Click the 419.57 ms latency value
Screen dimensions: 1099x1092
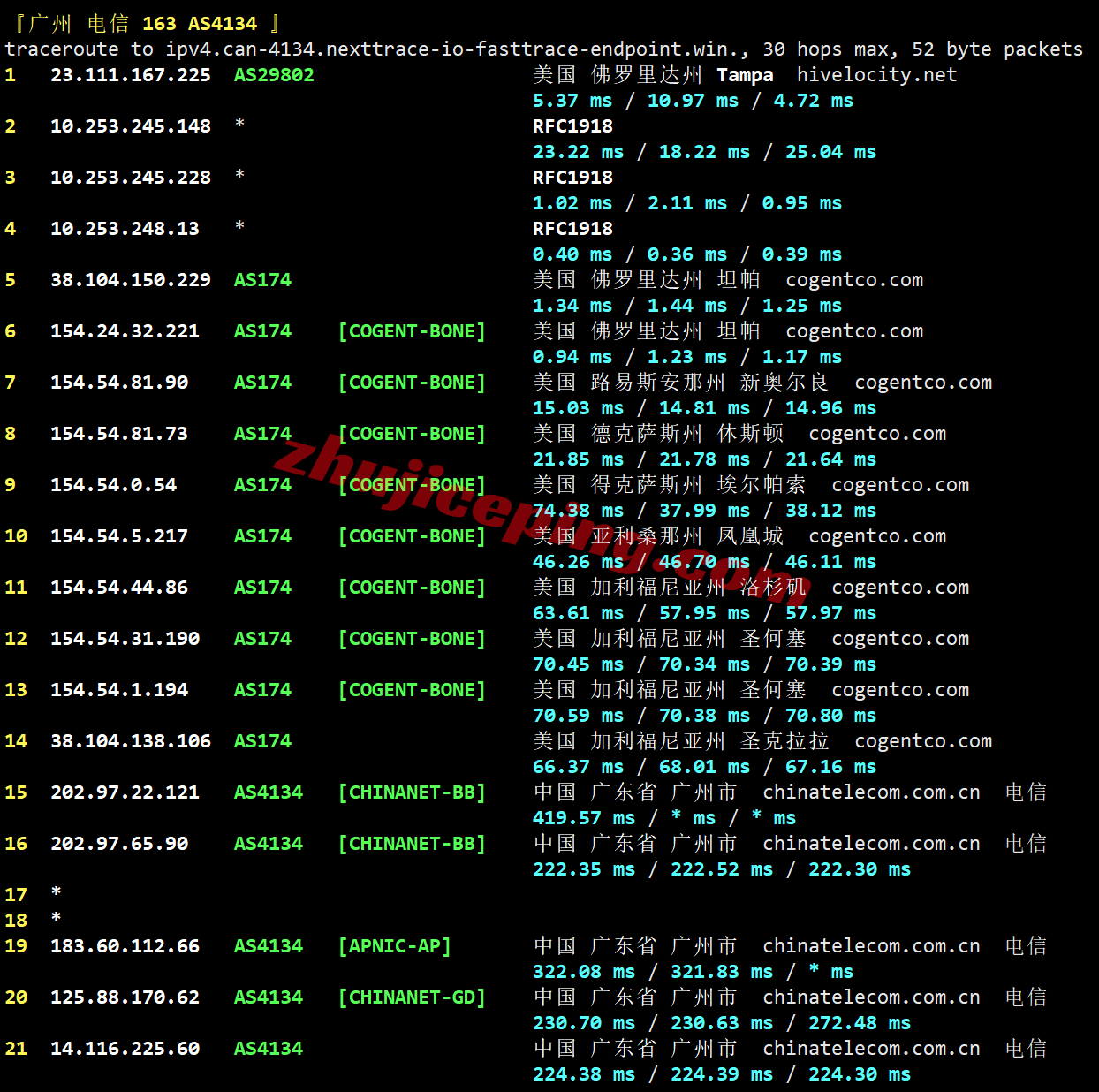(584, 818)
